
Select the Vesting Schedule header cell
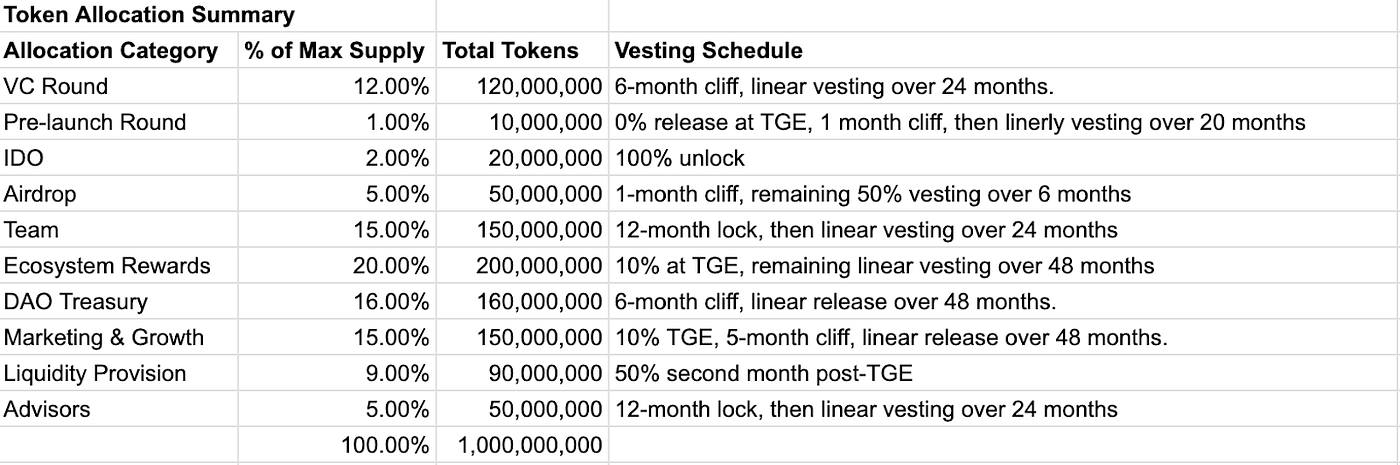1004,50
